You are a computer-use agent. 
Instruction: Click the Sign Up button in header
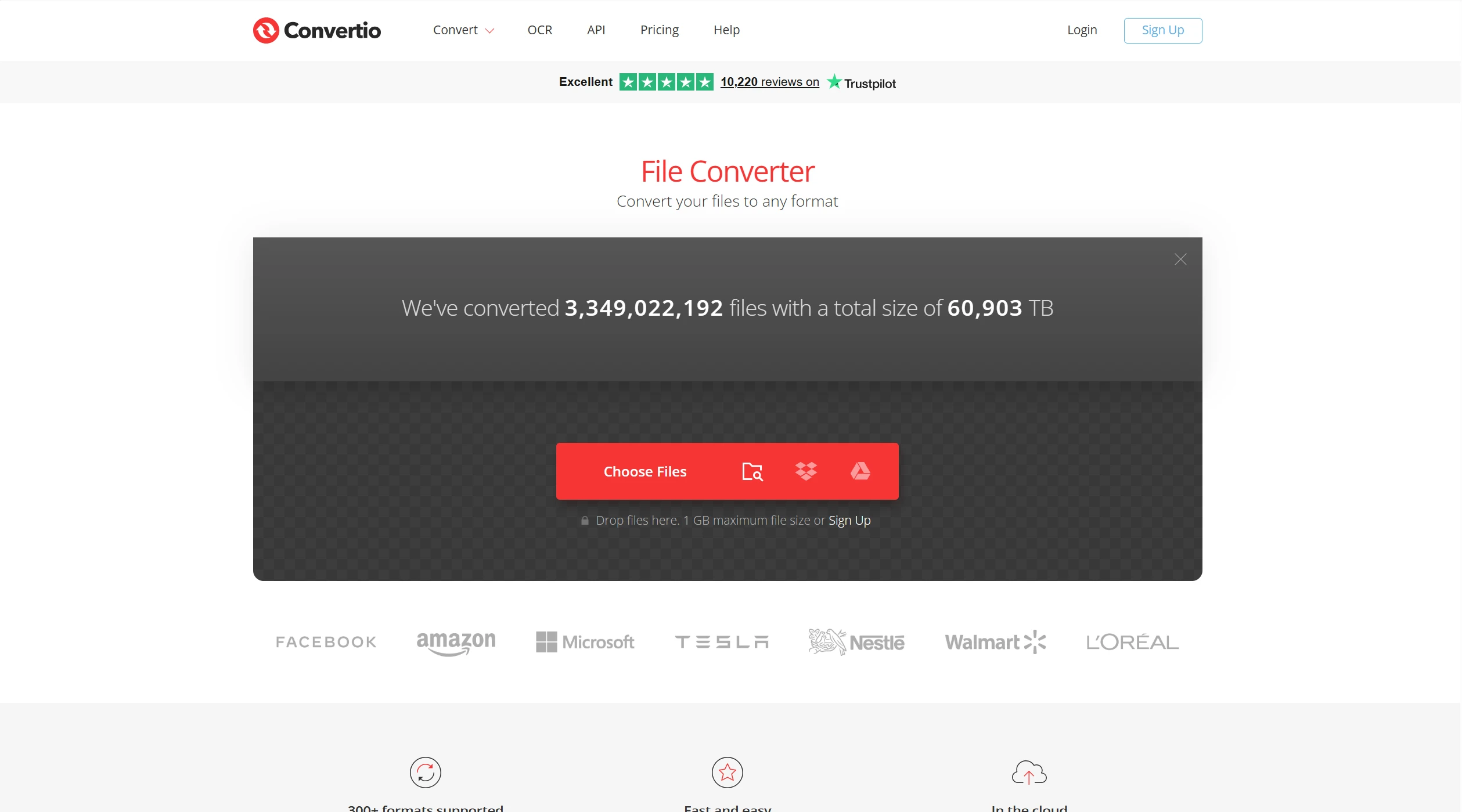coord(1162,30)
